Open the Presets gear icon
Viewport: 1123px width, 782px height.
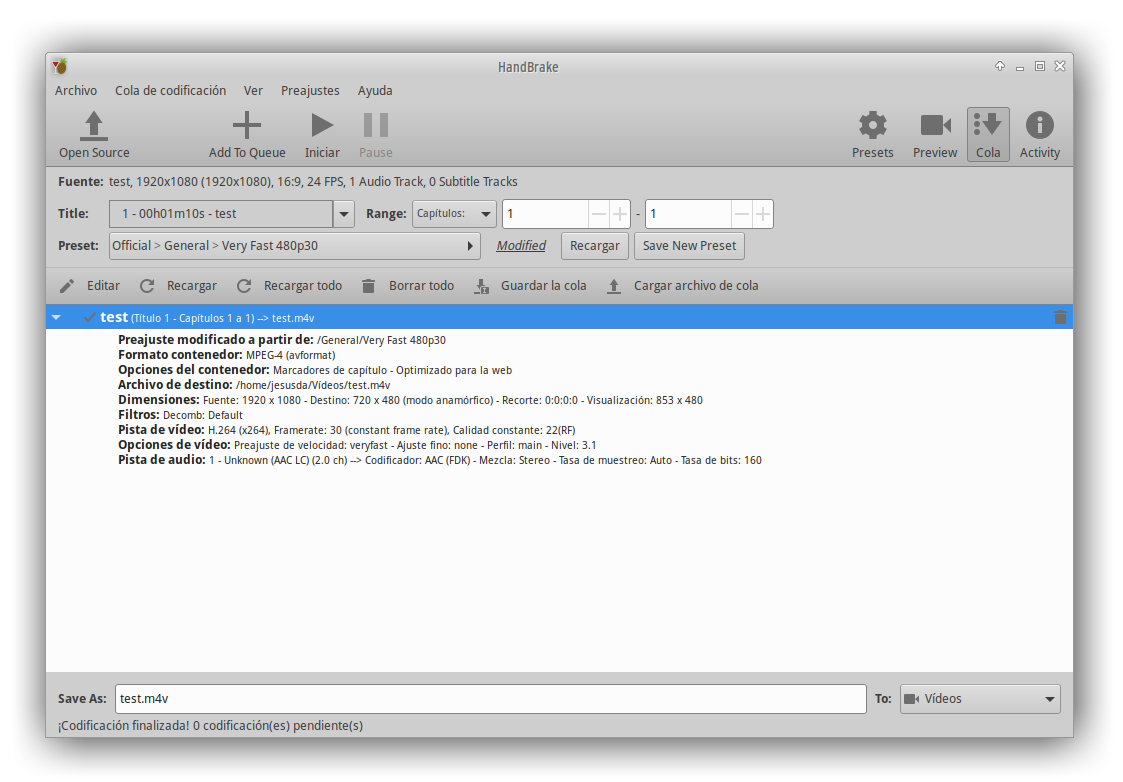tap(872, 126)
